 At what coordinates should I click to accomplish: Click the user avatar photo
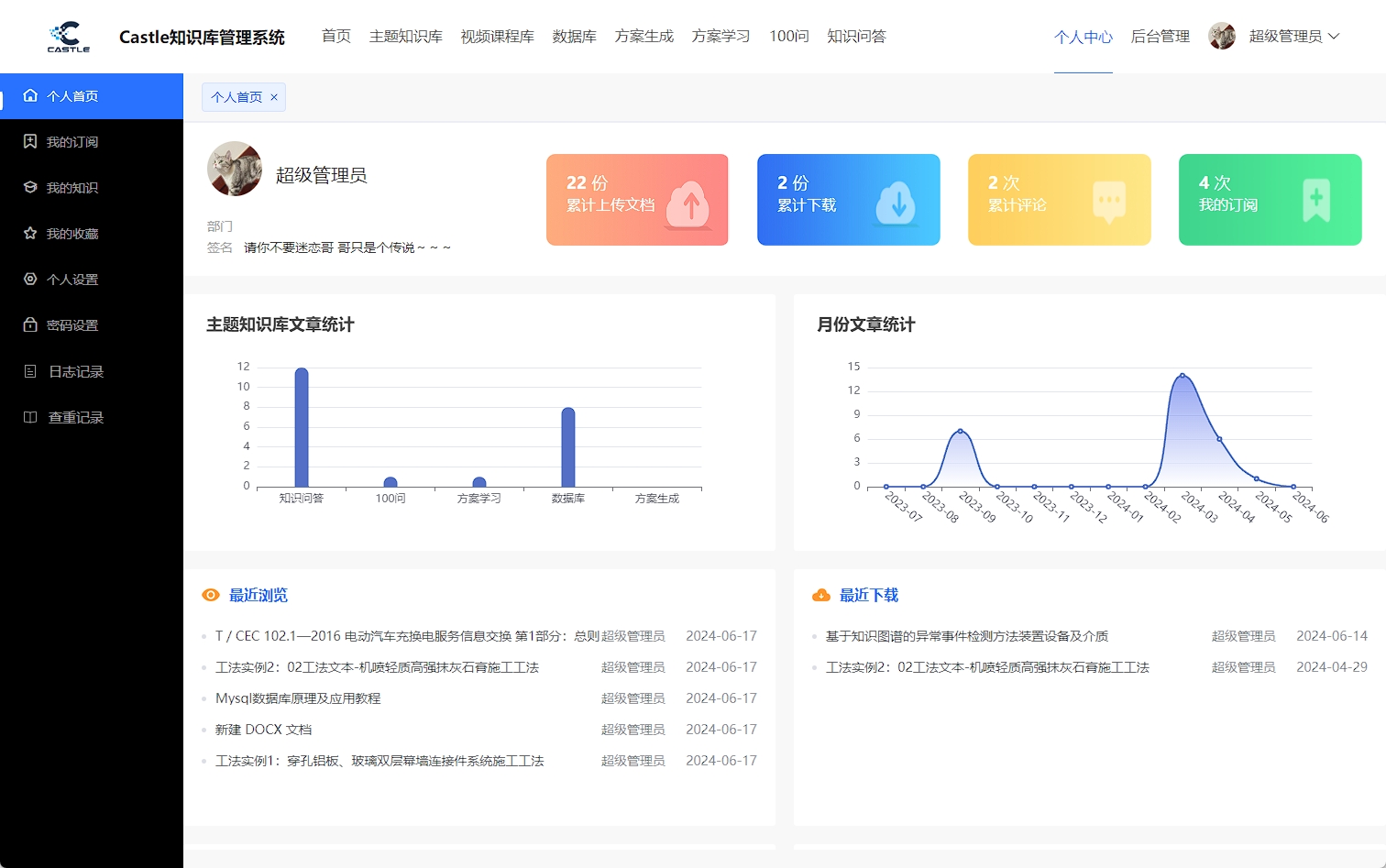click(x=1221, y=36)
